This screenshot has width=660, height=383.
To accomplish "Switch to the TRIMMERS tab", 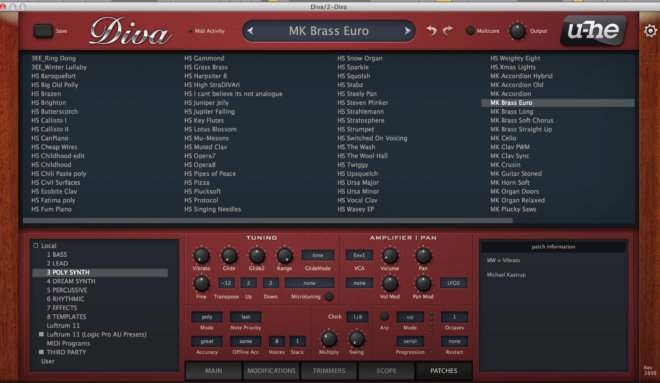I will (329, 371).
